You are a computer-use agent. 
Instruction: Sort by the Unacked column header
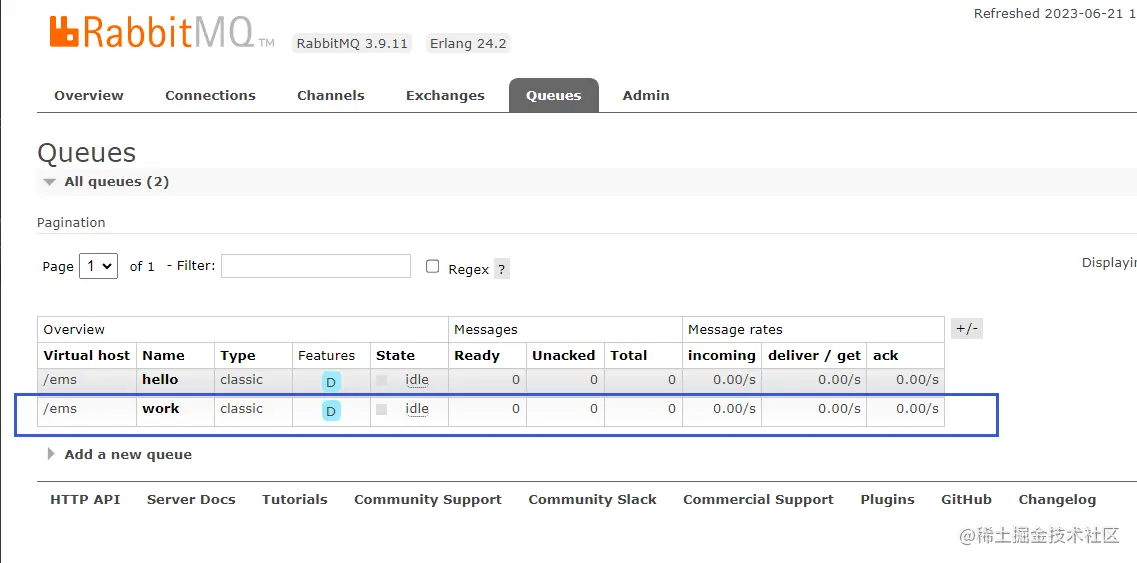coord(563,356)
